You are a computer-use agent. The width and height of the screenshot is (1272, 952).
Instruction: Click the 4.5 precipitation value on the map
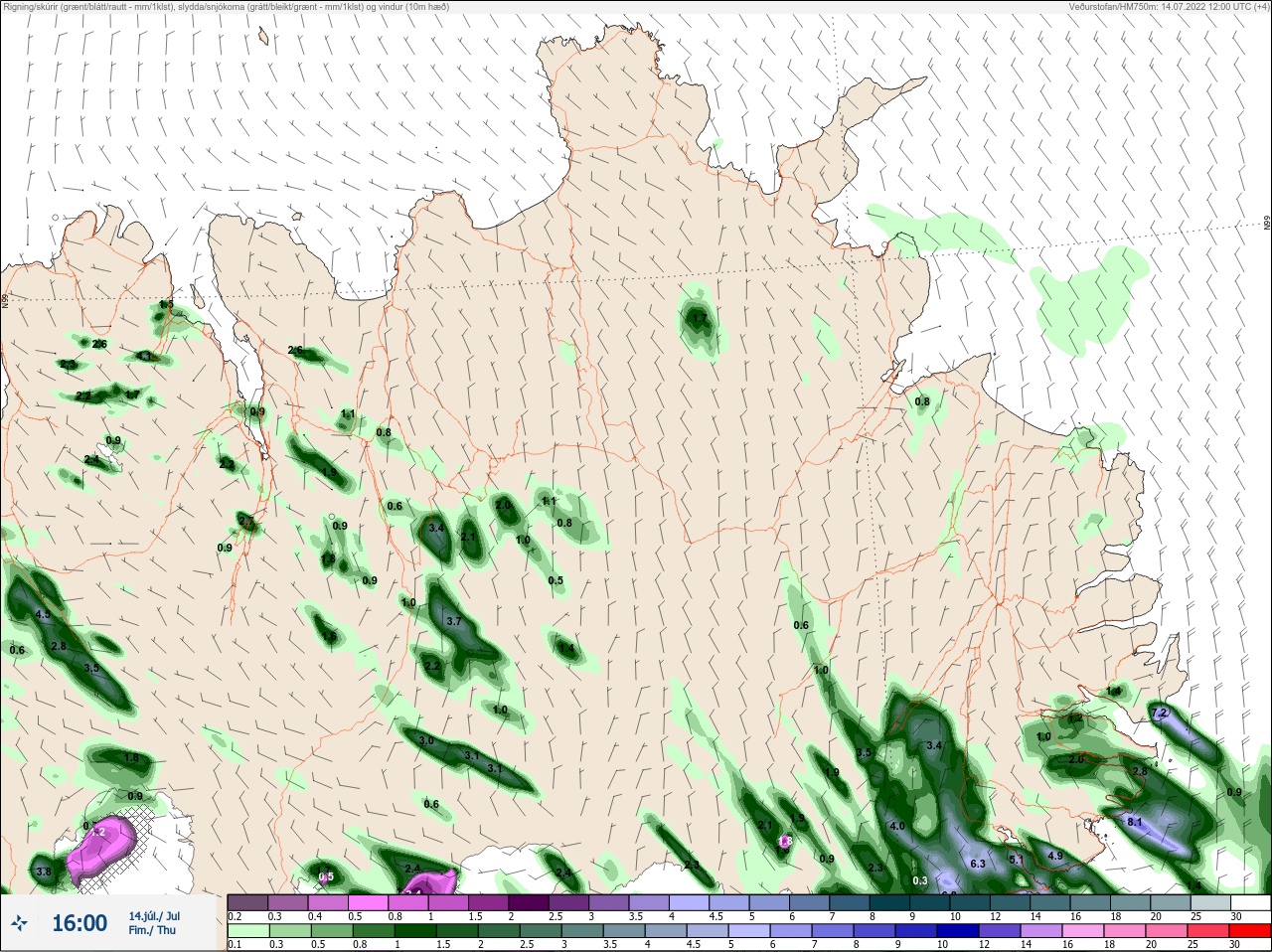point(43,615)
